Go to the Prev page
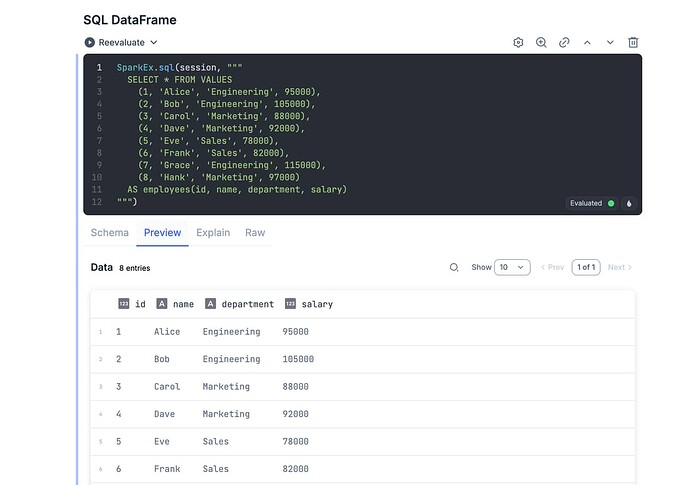 pyautogui.click(x=552, y=268)
